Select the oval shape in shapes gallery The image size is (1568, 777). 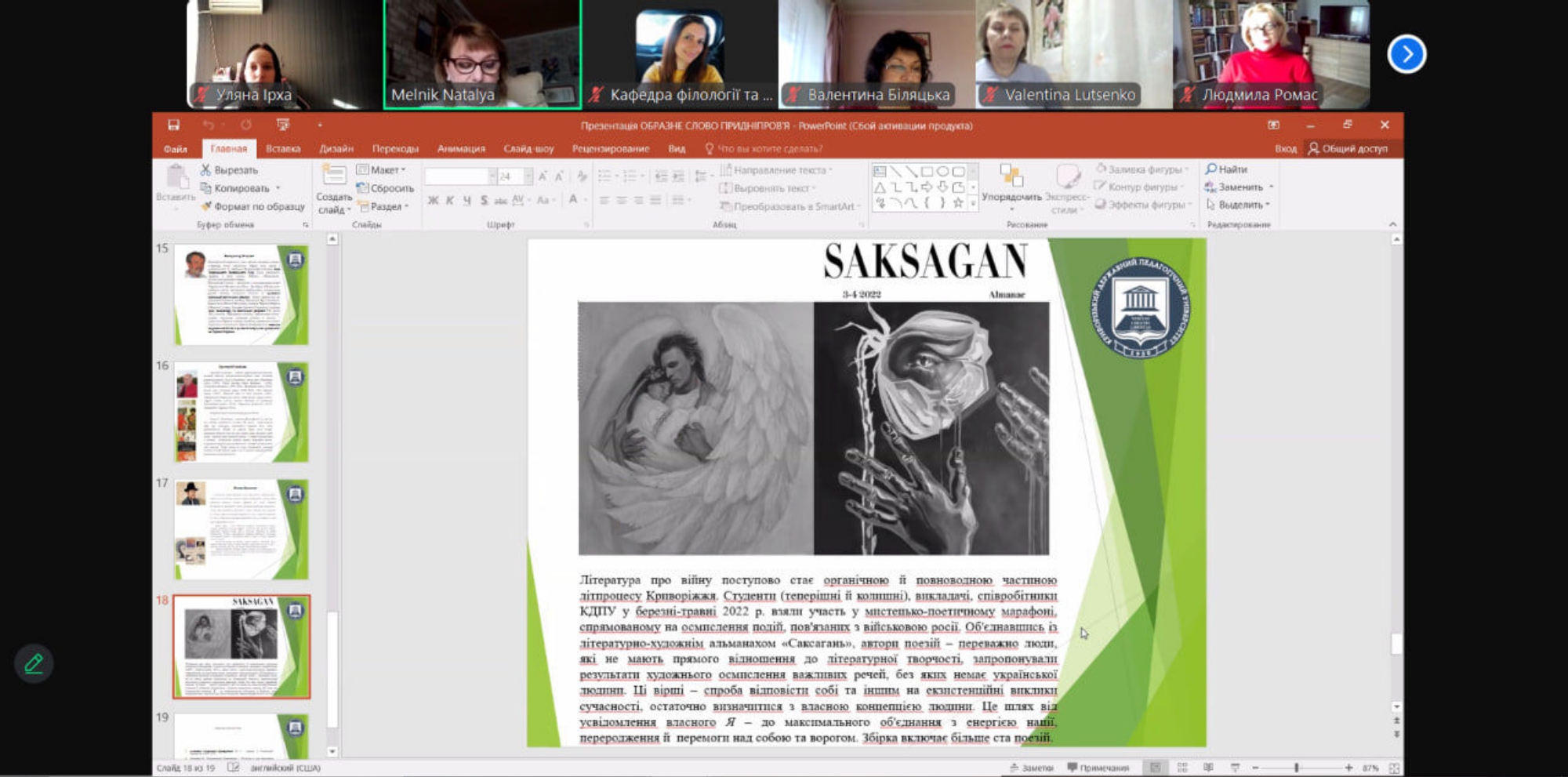[x=943, y=171]
